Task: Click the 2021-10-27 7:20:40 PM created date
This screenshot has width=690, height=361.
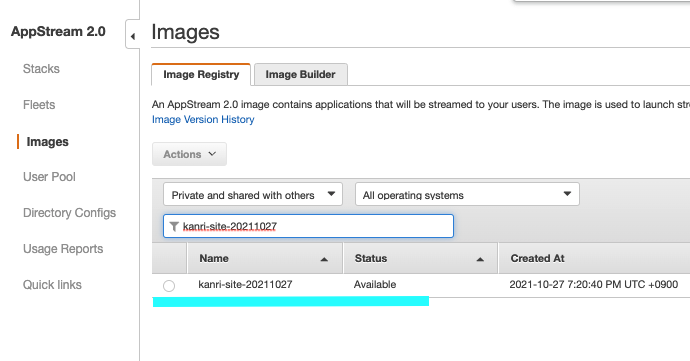Action: coord(594,284)
